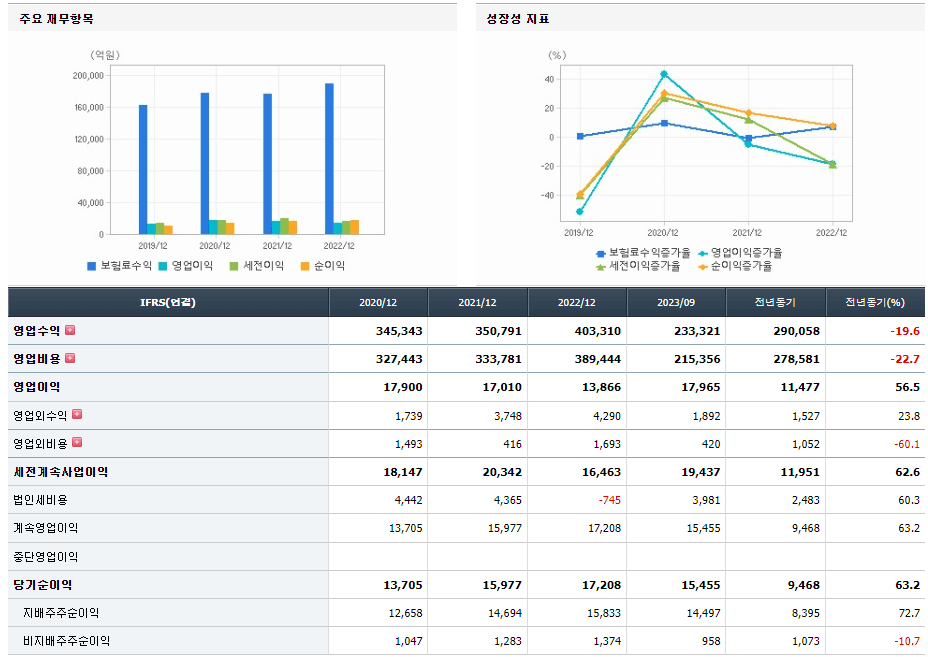The width and height of the screenshot is (928, 657).
Task: Click the -19.6 영업수익 change value
Action: click(x=905, y=331)
